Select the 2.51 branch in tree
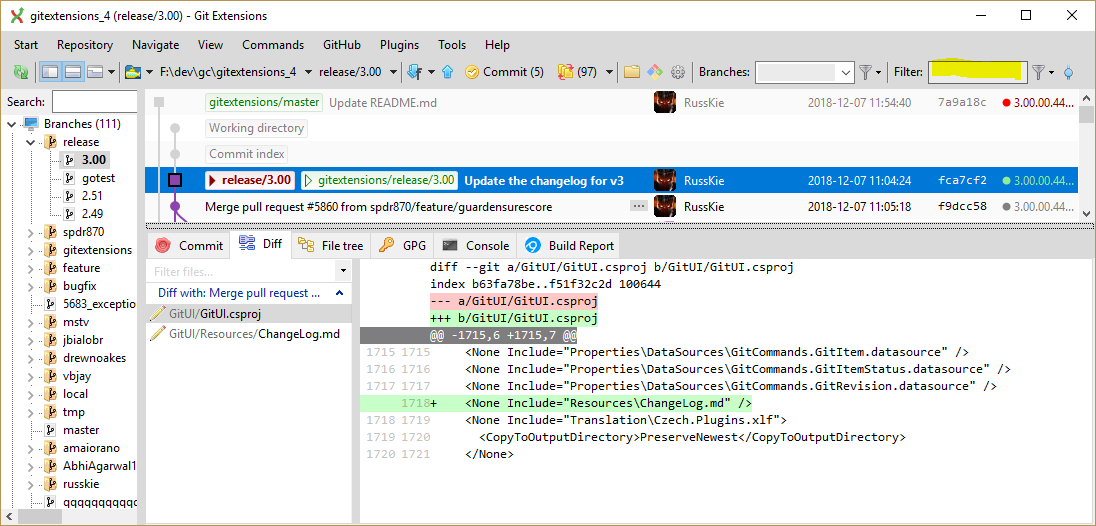Viewport: 1096px width, 526px height. click(92, 196)
